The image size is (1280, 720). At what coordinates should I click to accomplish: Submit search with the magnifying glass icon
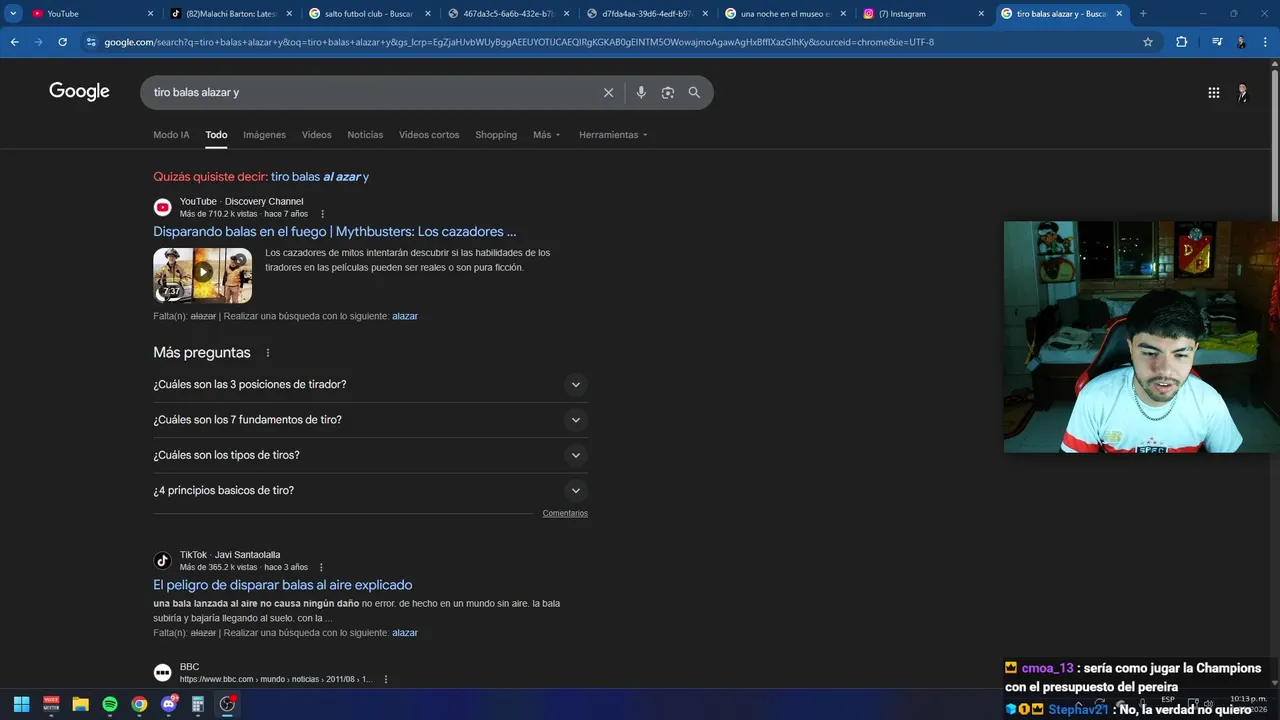click(694, 92)
